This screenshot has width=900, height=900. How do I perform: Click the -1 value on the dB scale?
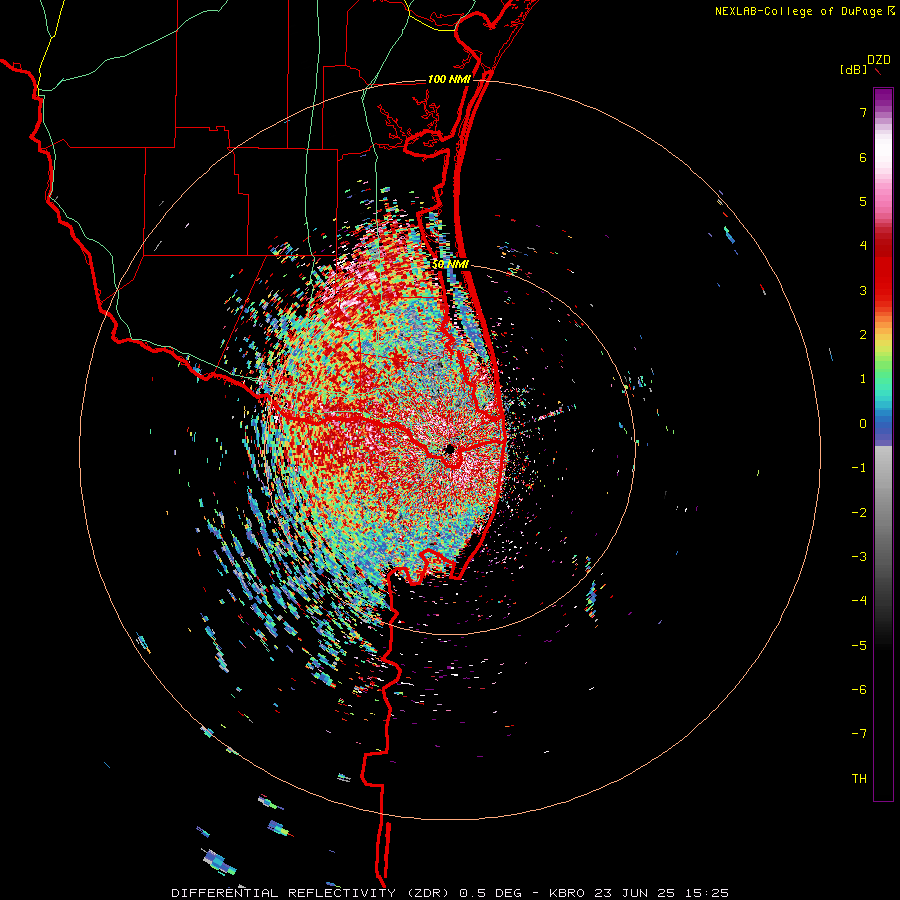click(859, 468)
